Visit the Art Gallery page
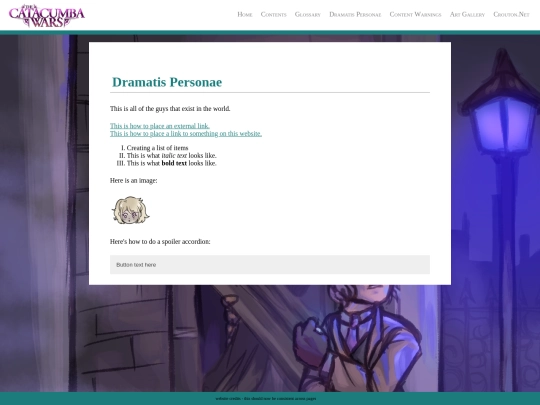 467,14
